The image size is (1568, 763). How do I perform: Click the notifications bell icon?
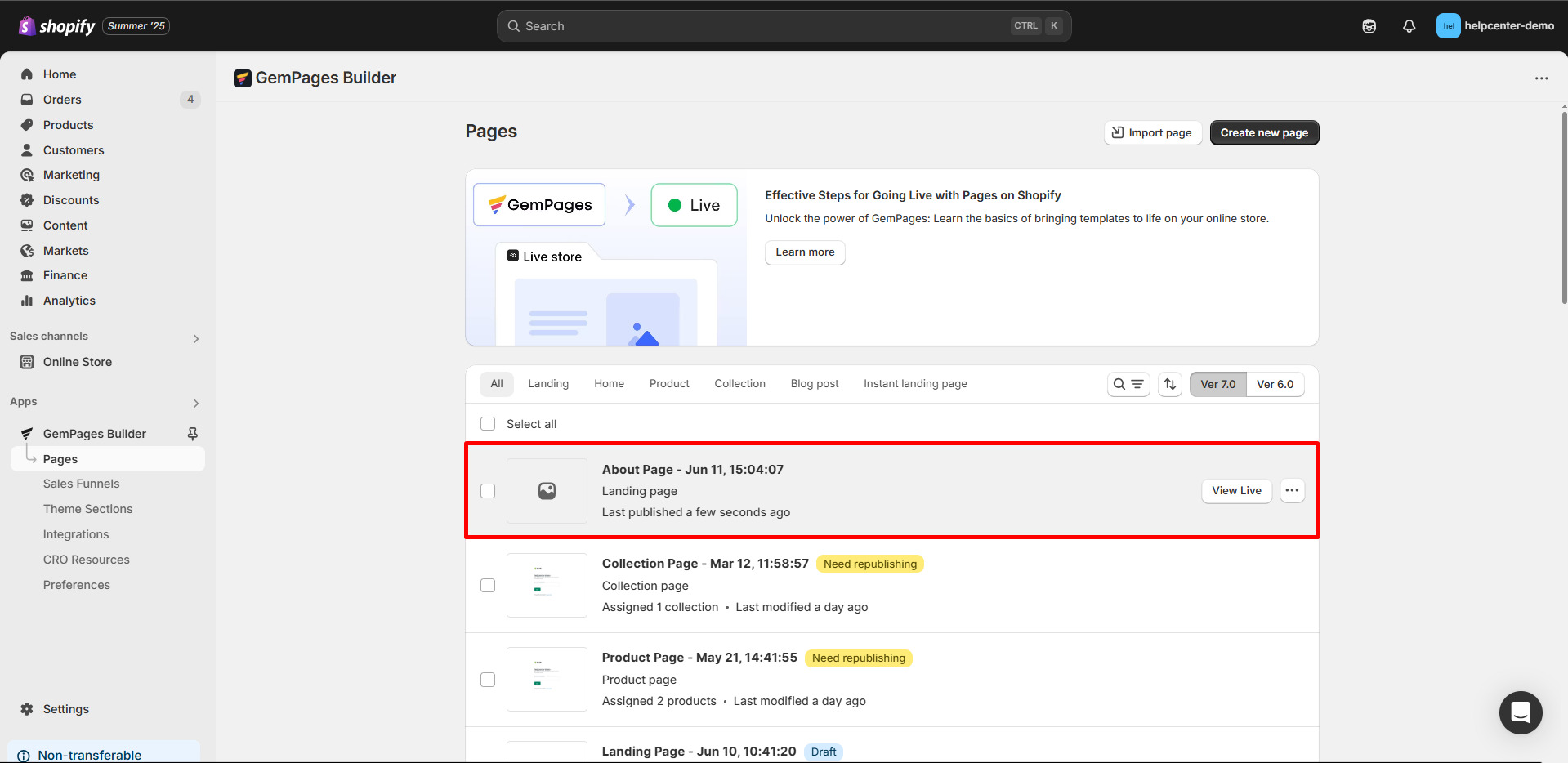coord(1409,26)
